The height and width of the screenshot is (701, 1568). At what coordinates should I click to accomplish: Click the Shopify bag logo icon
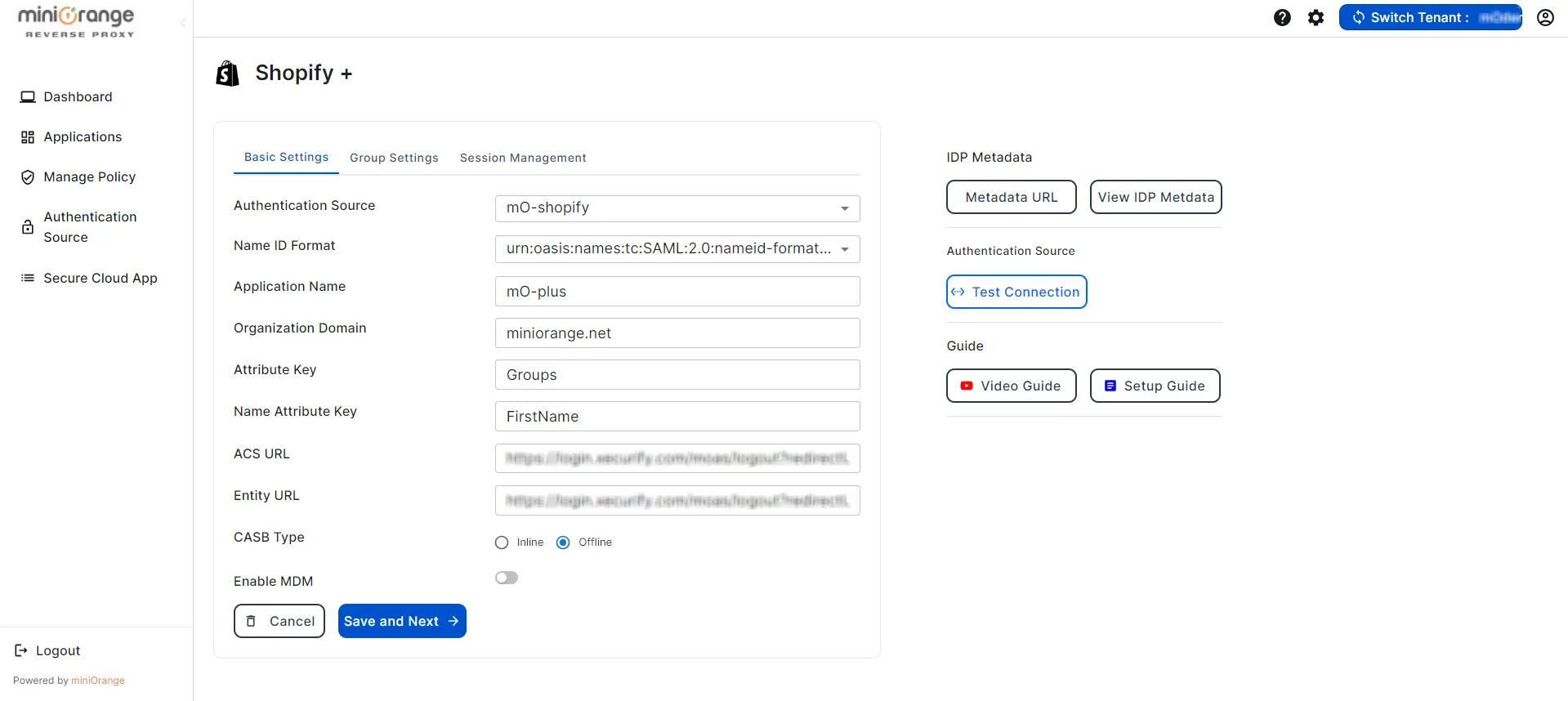227,73
